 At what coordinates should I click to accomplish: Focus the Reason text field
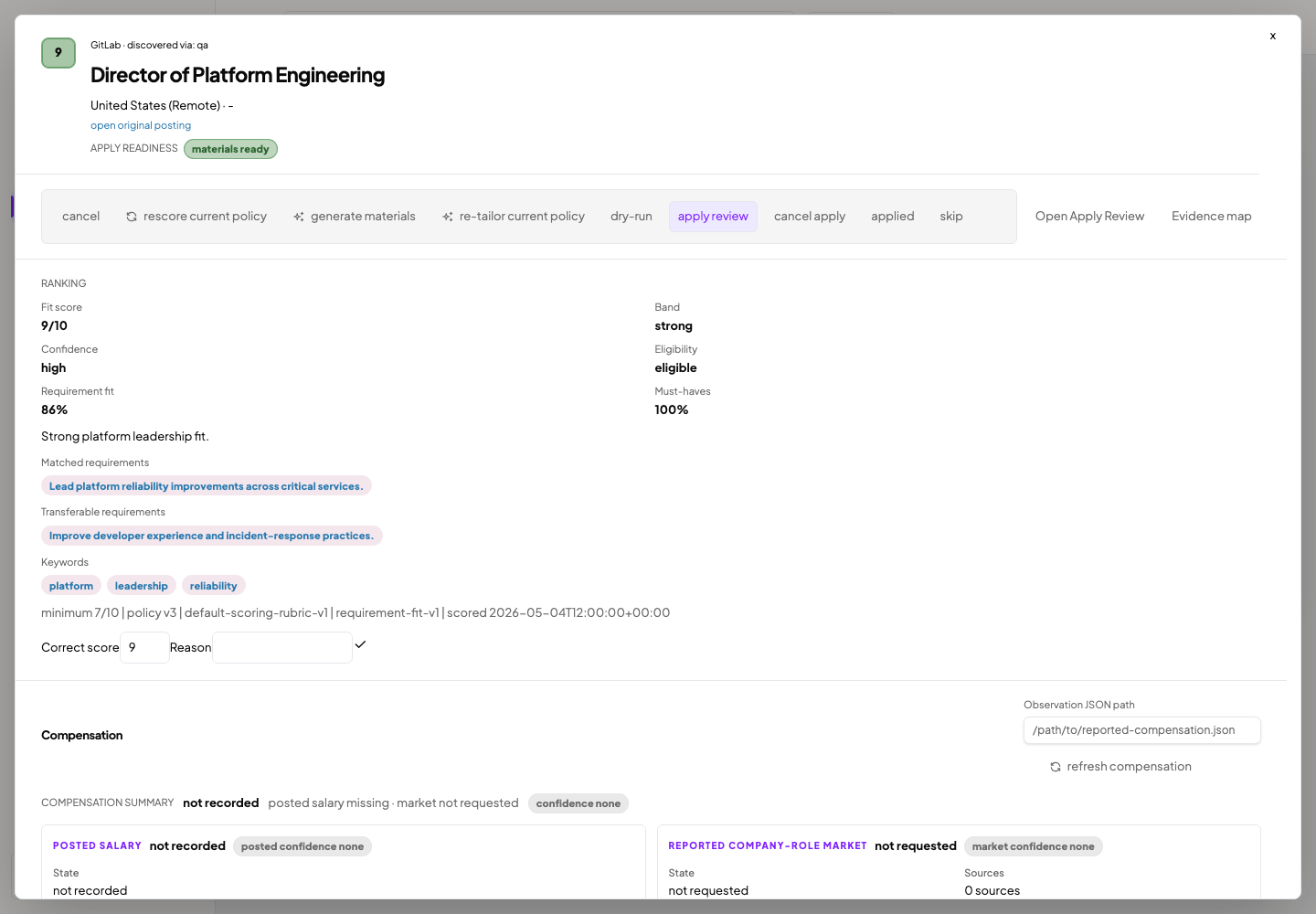282,647
